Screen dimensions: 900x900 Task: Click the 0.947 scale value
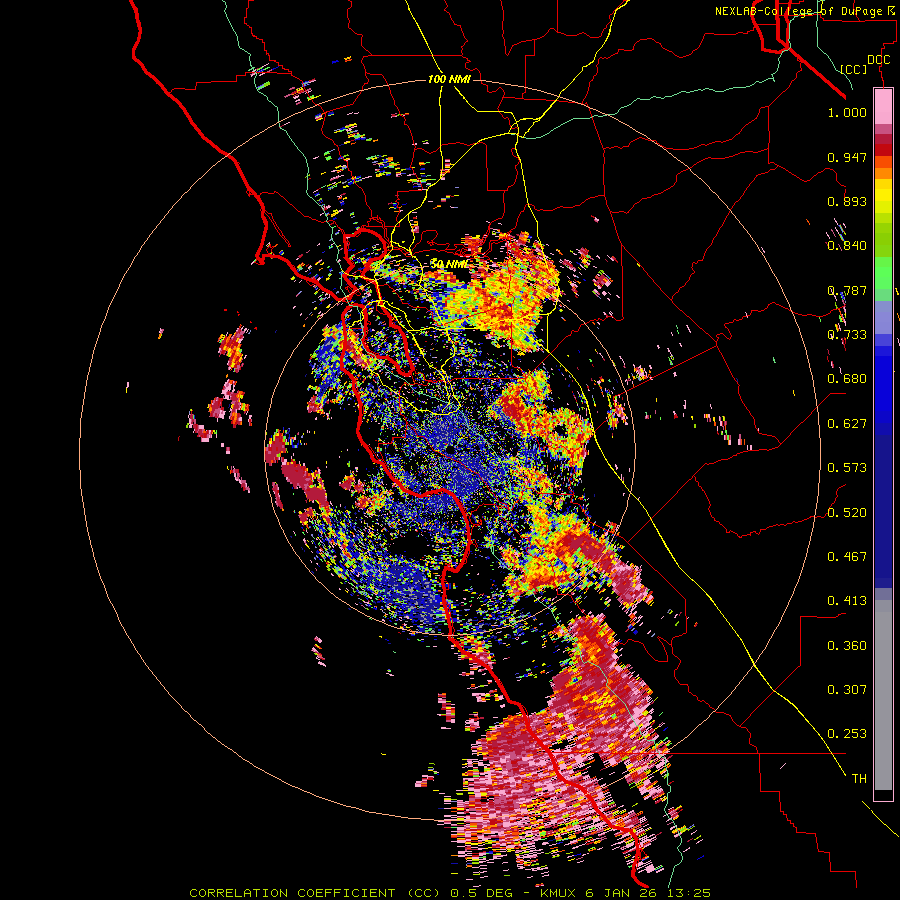tap(847, 157)
